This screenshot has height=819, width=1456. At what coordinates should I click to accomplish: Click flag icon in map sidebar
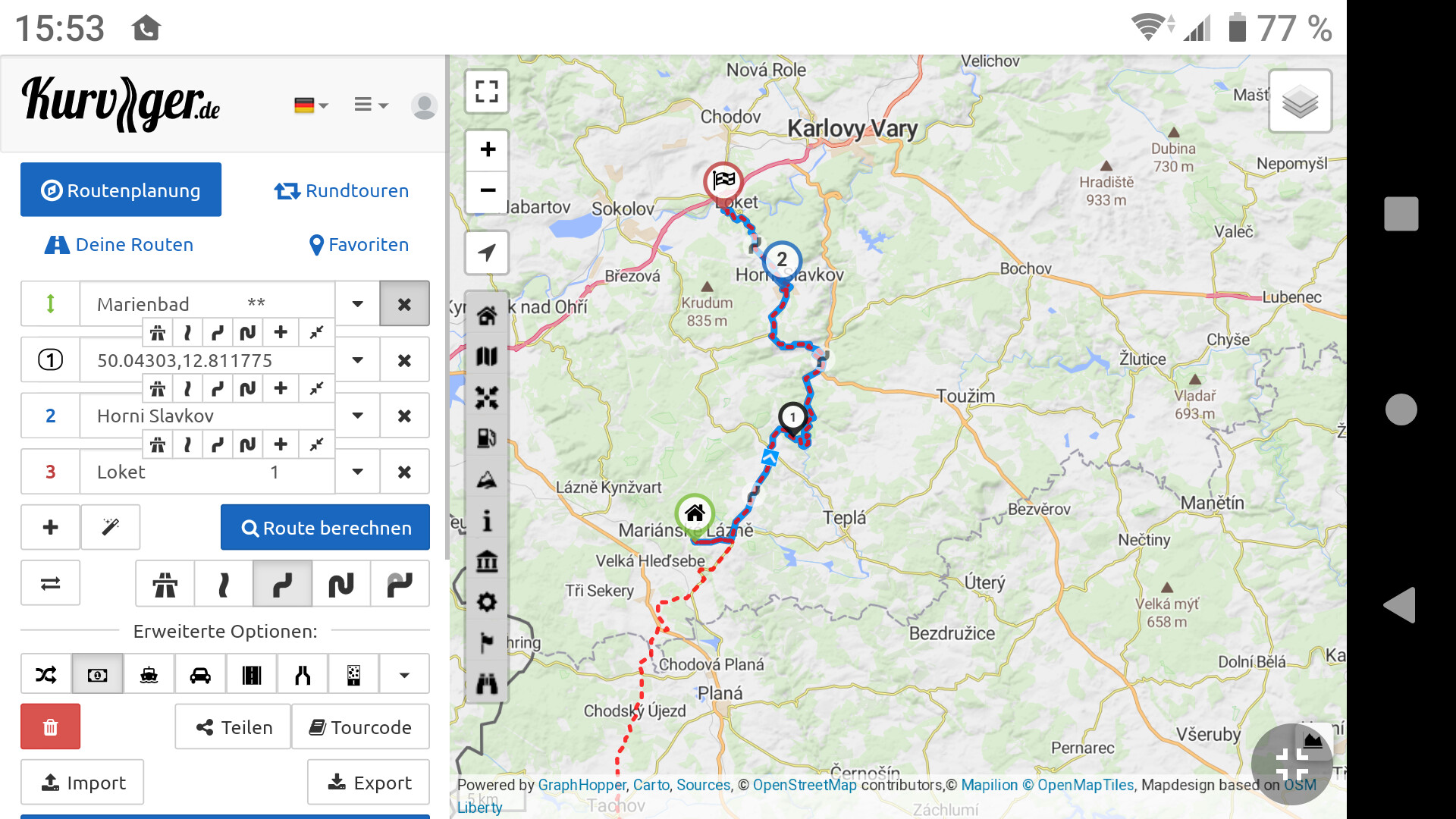487,643
